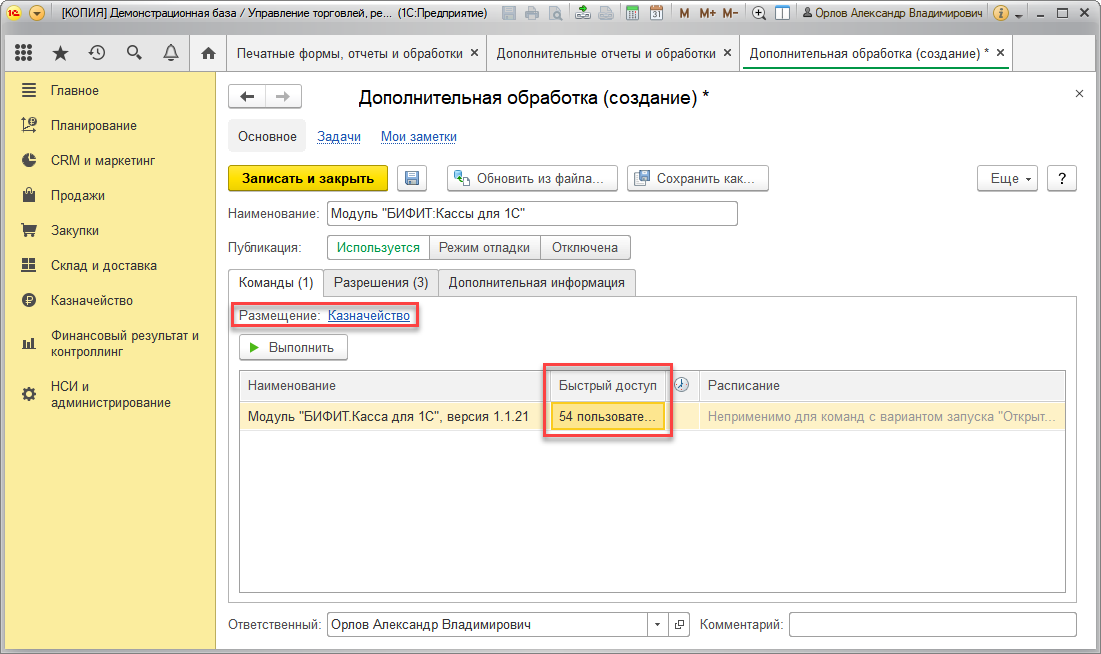Screen dimensions: 1101x654
Task: Click Записать и закрыть button
Action: 308,178
